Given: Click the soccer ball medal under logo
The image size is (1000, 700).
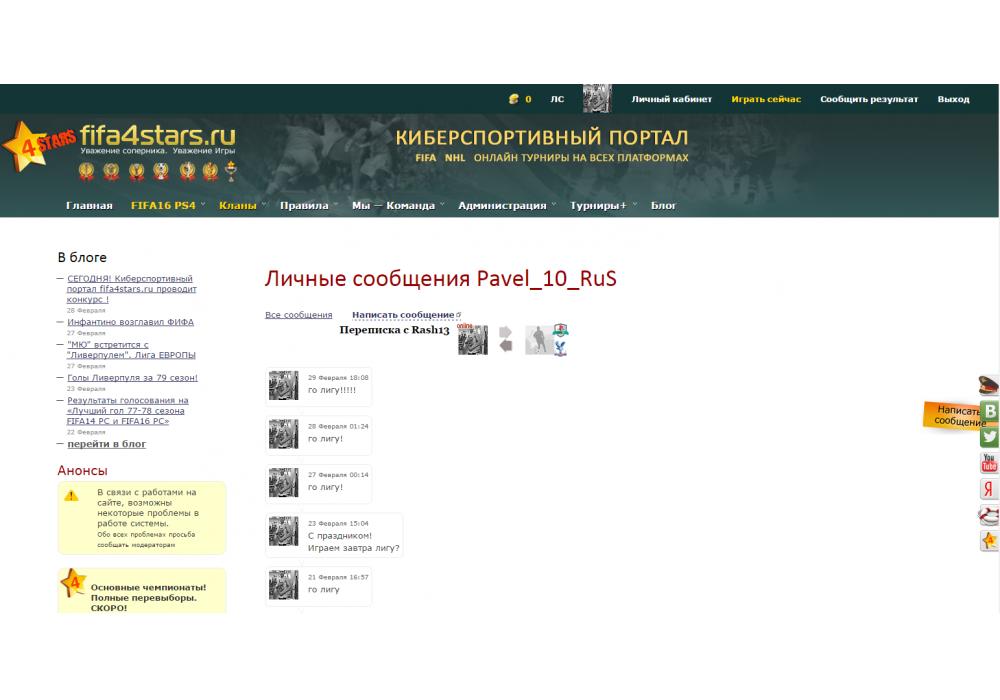Looking at the screenshot, I should pos(161,171).
